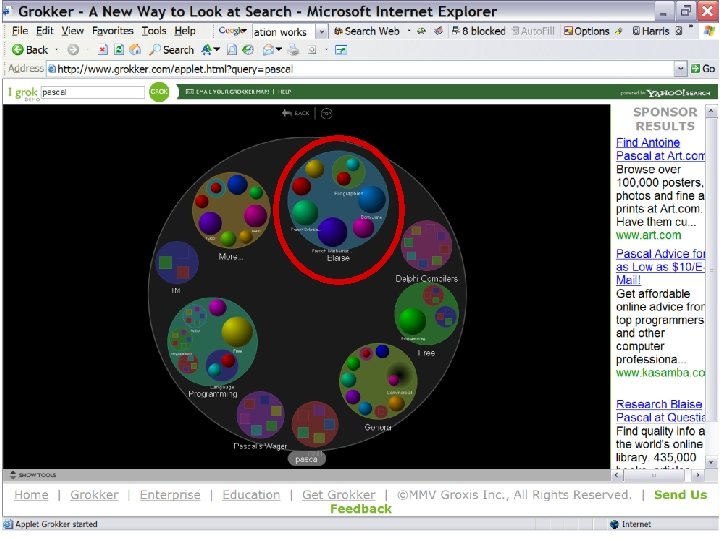Select the General category circle
The height and width of the screenshot is (540, 720).
[378, 382]
